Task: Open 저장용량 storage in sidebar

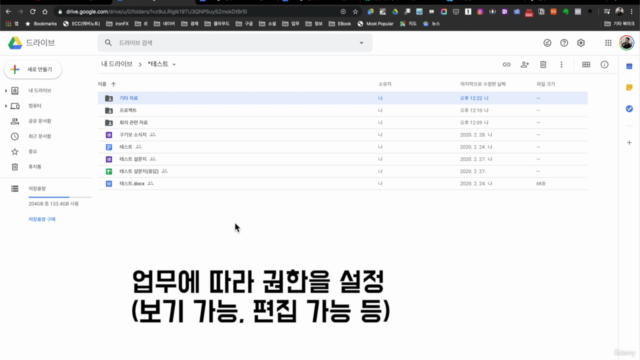Action: 37,189
